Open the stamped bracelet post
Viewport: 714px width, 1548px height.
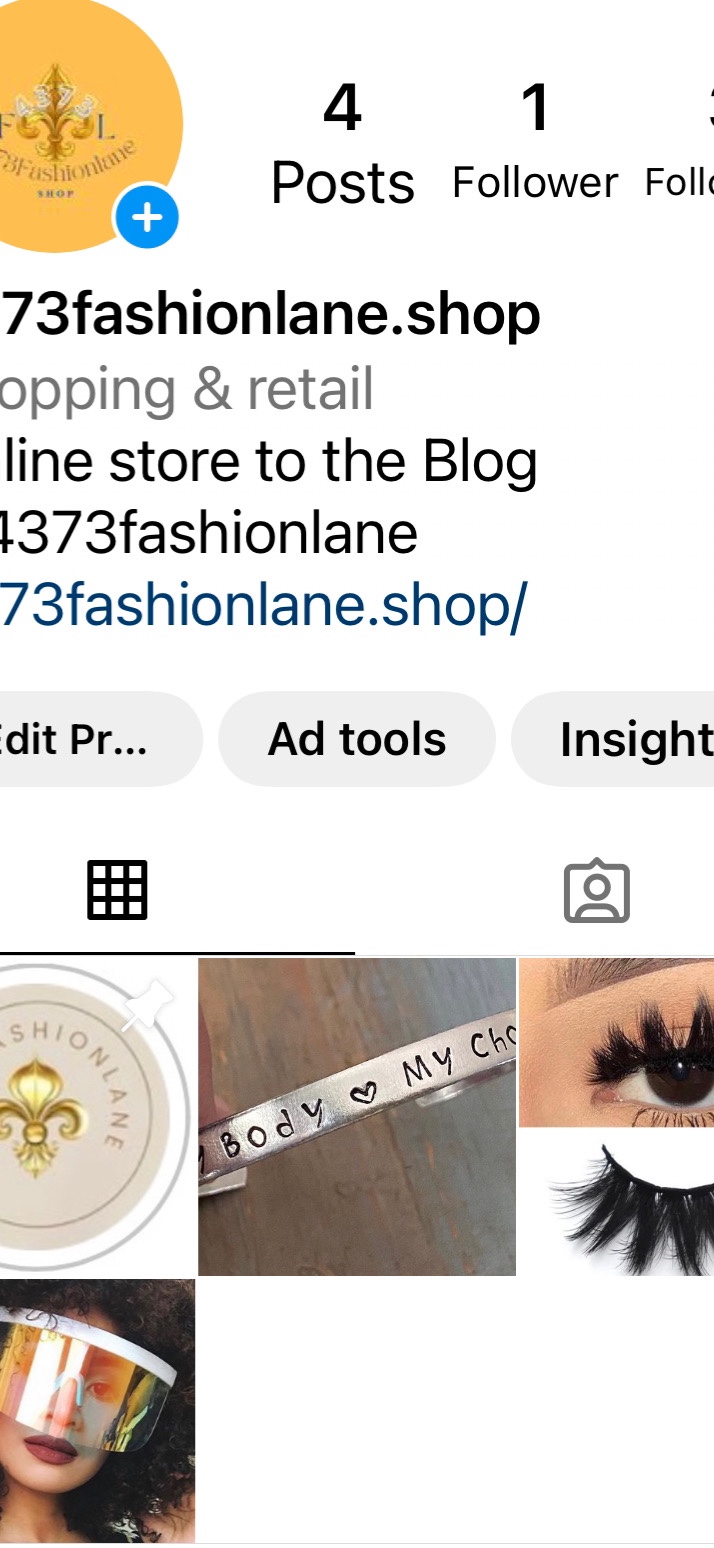tap(357, 1116)
